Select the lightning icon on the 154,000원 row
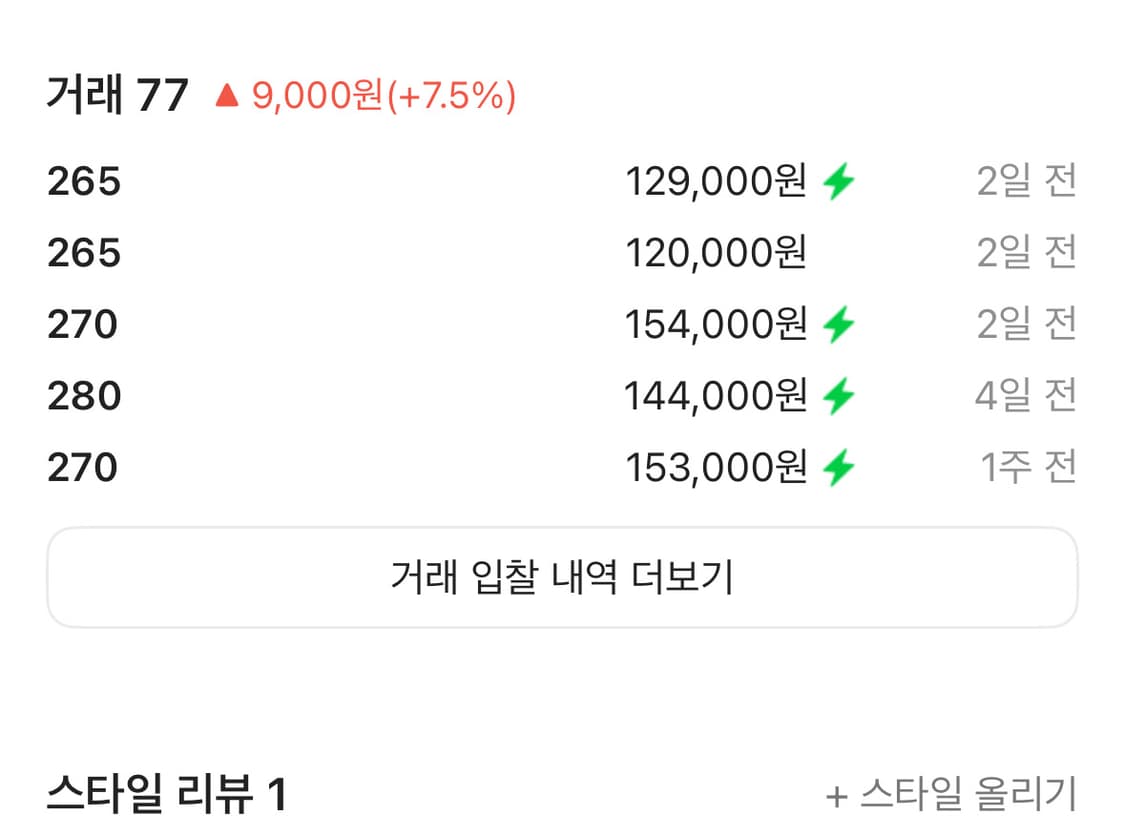1125x838 pixels. [838, 323]
